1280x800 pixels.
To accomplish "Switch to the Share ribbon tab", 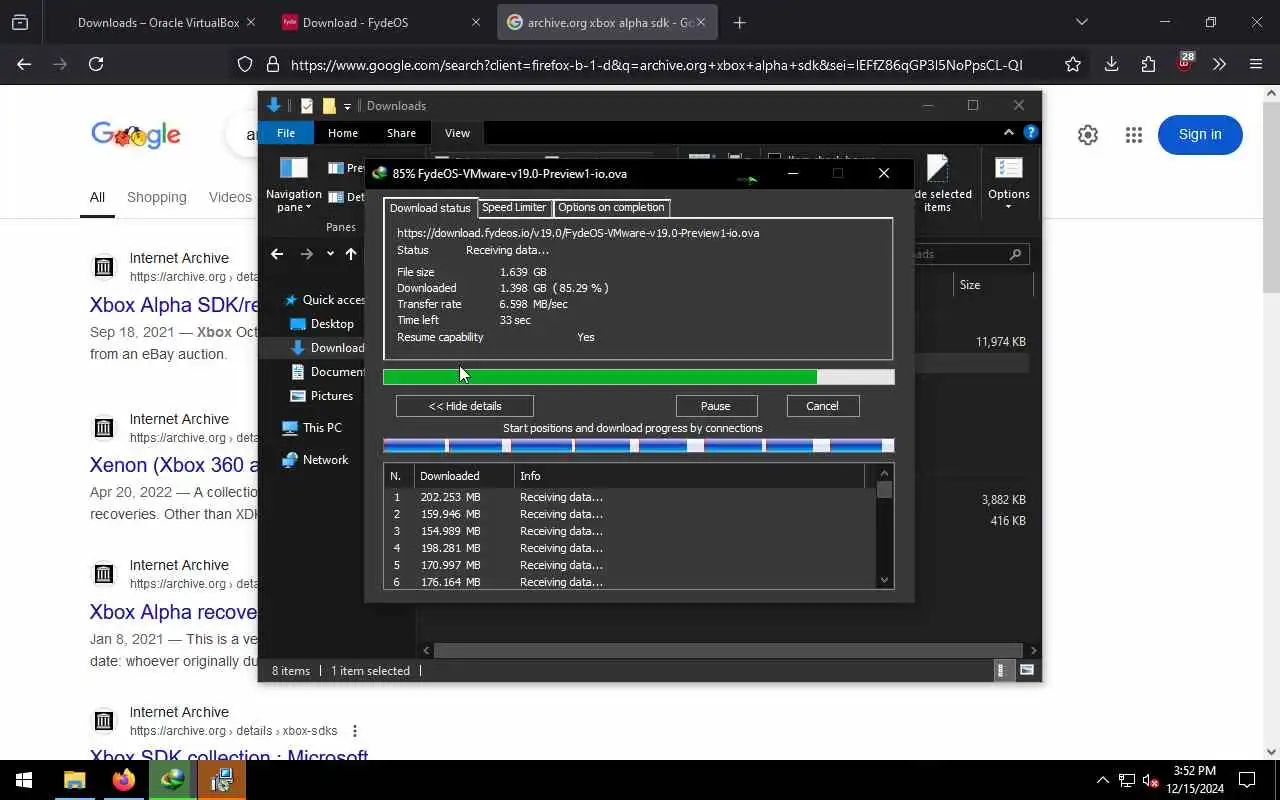I will (x=401, y=133).
